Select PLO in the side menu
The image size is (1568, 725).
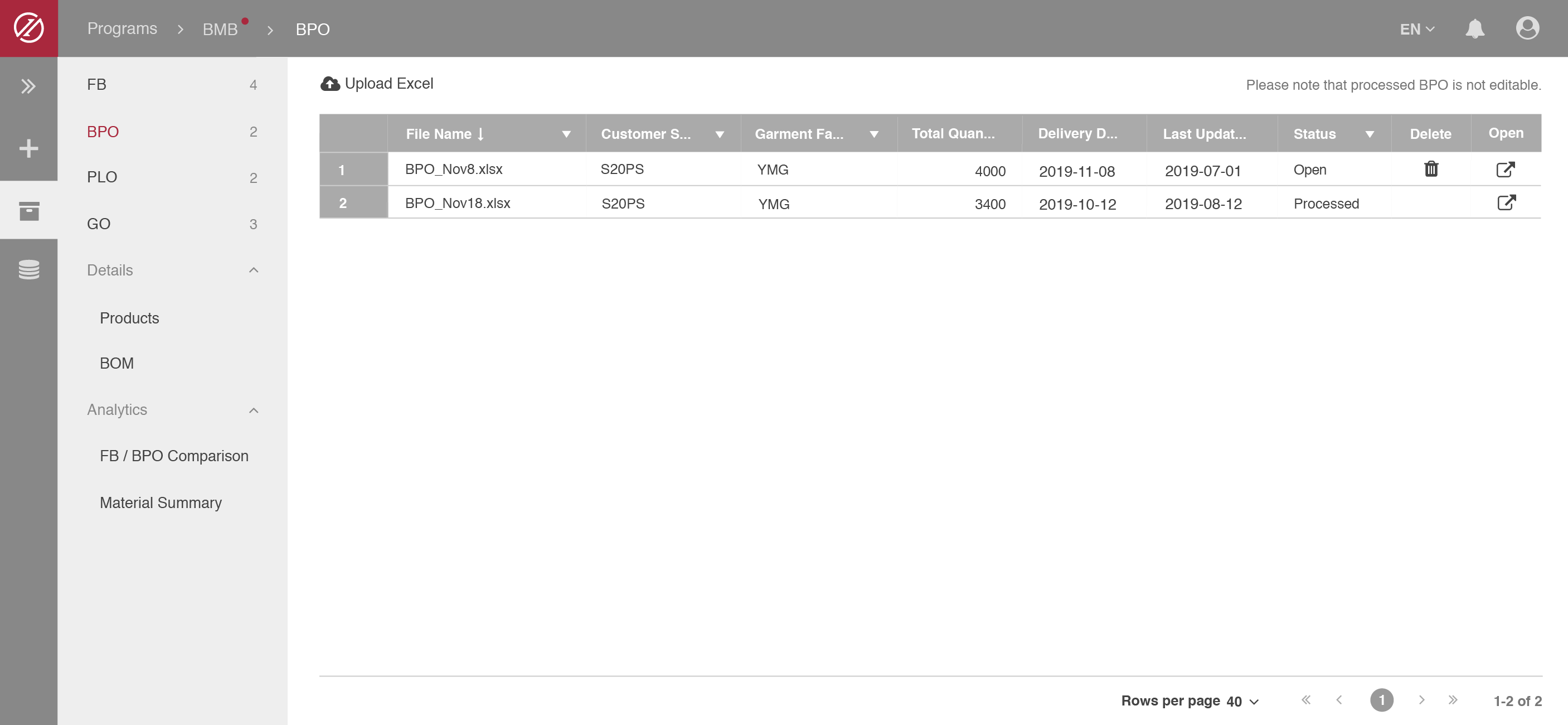point(102,177)
